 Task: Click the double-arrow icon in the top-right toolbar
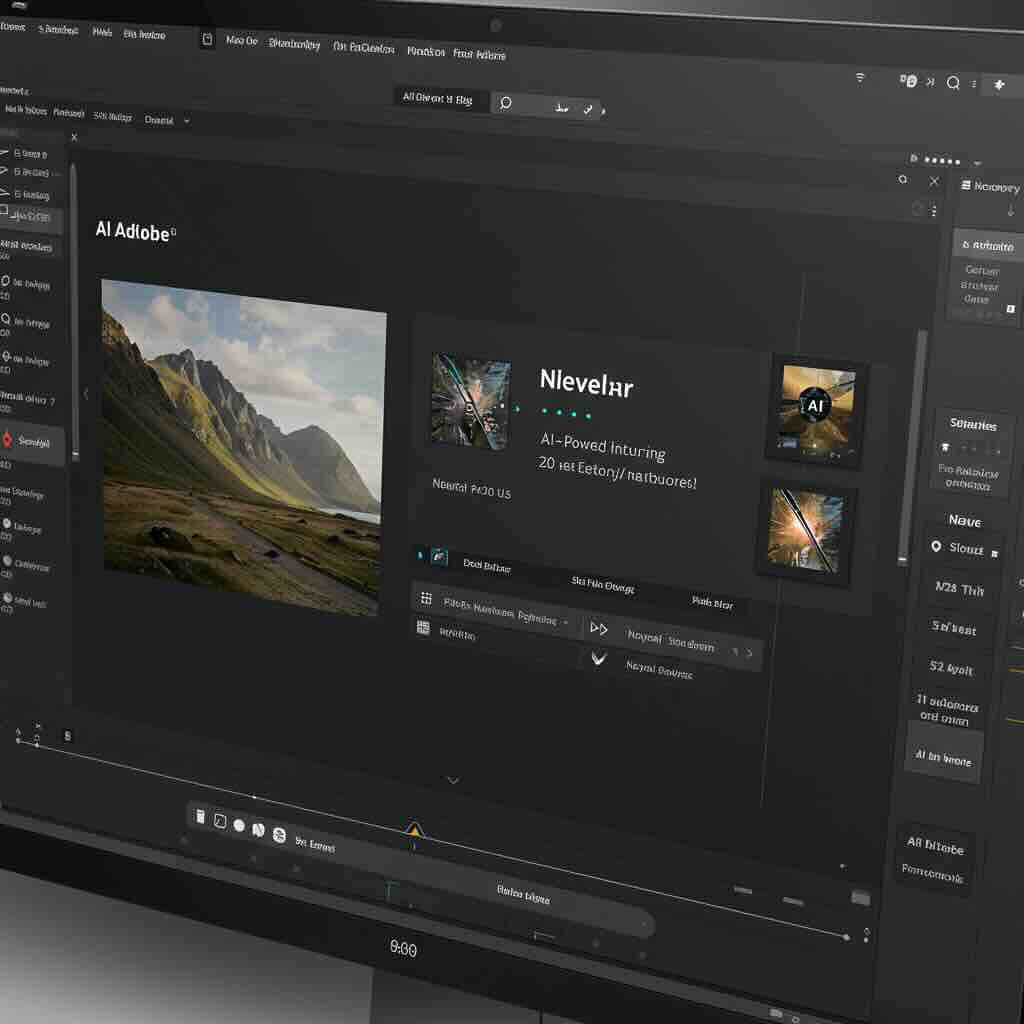930,82
